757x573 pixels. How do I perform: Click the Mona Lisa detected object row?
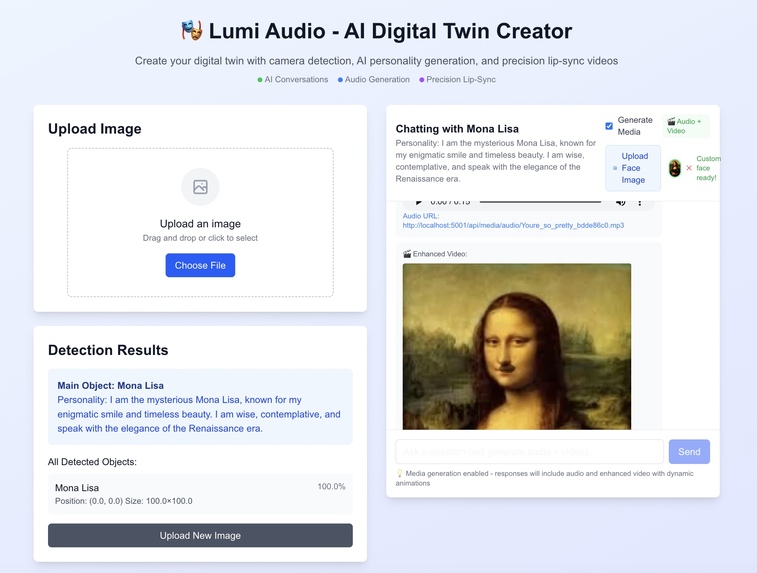coord(200,494)
